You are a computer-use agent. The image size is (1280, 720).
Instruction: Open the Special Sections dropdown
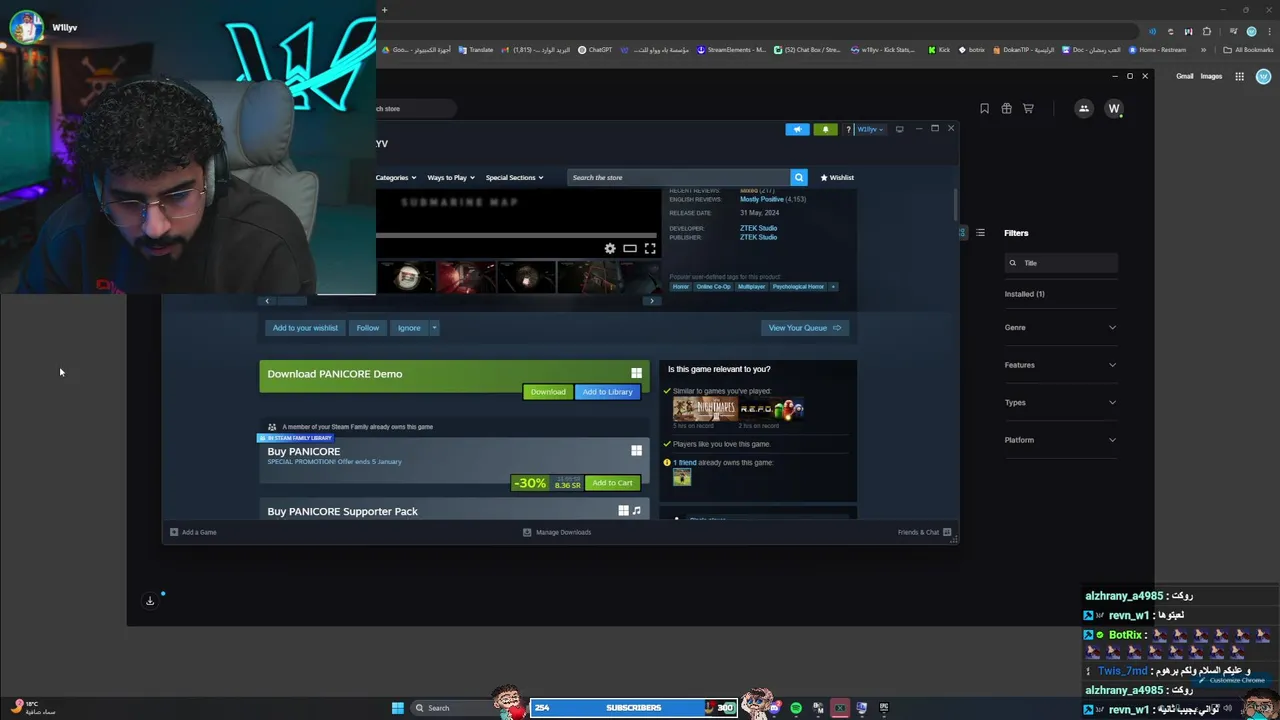514,177
